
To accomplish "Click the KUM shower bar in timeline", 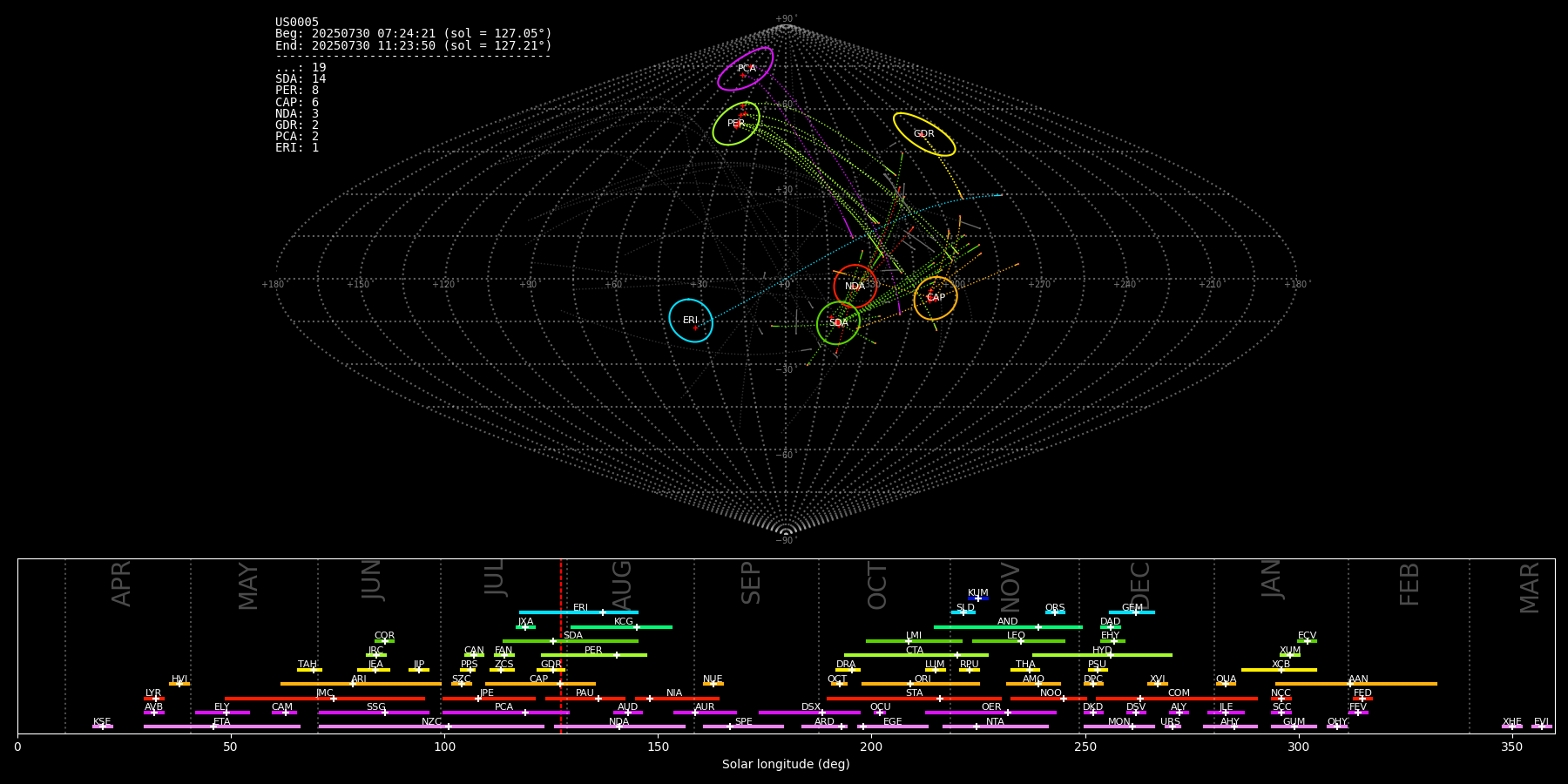I will tap(978, 598).
